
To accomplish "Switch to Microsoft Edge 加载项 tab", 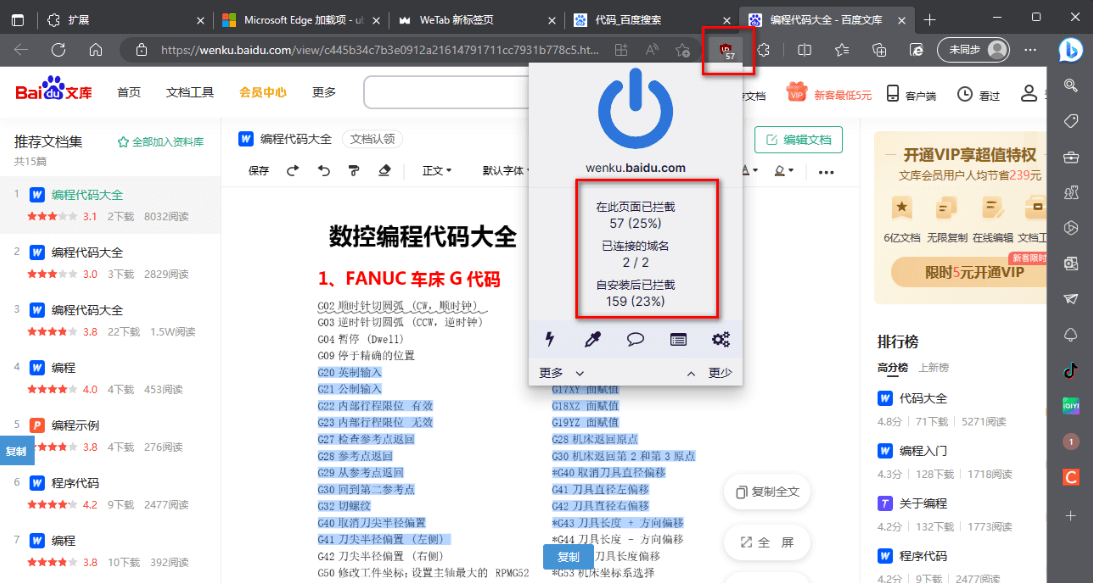I will click(300, 20).
